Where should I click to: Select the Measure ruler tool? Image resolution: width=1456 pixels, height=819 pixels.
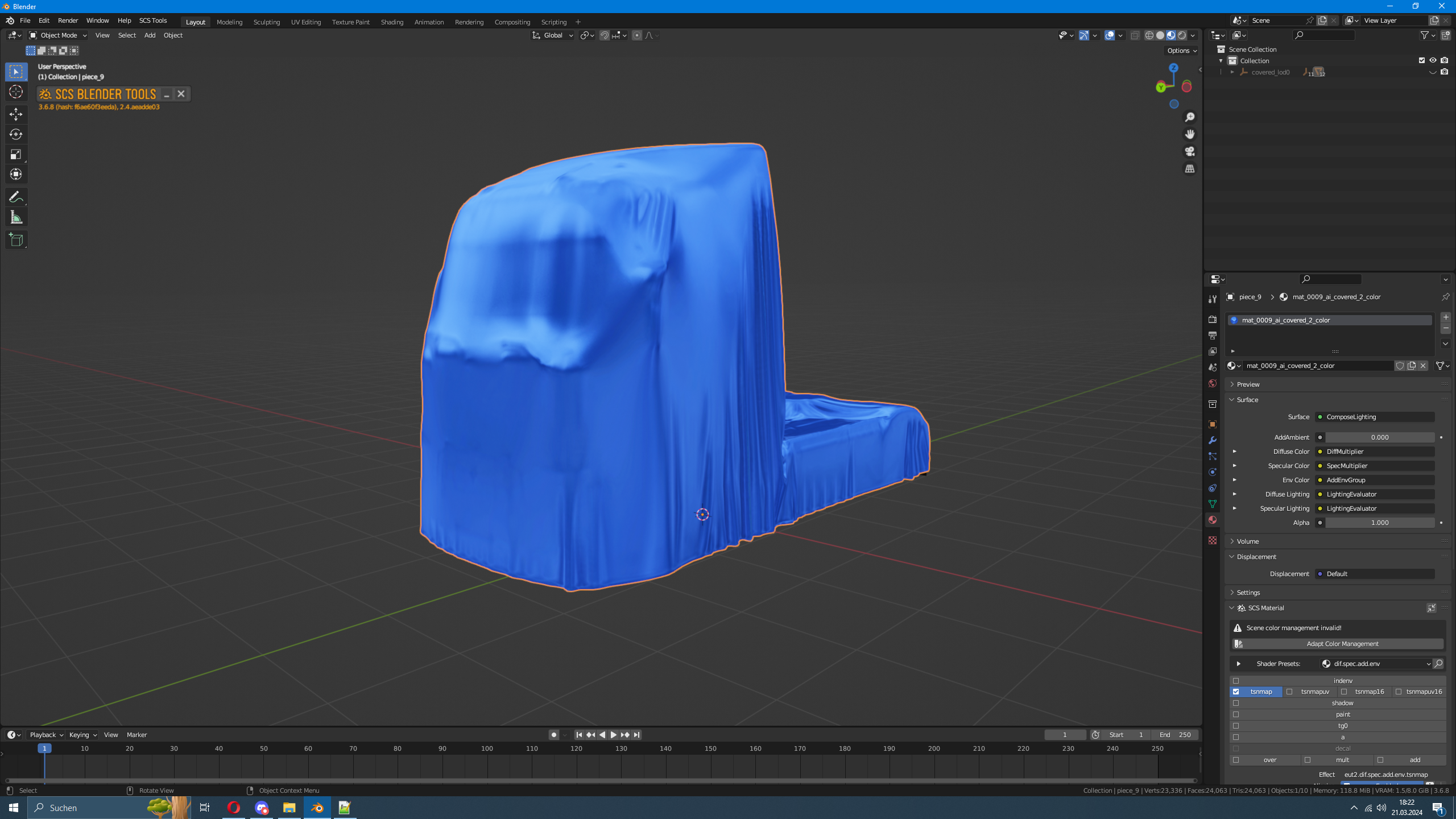(x=16, y=217)
